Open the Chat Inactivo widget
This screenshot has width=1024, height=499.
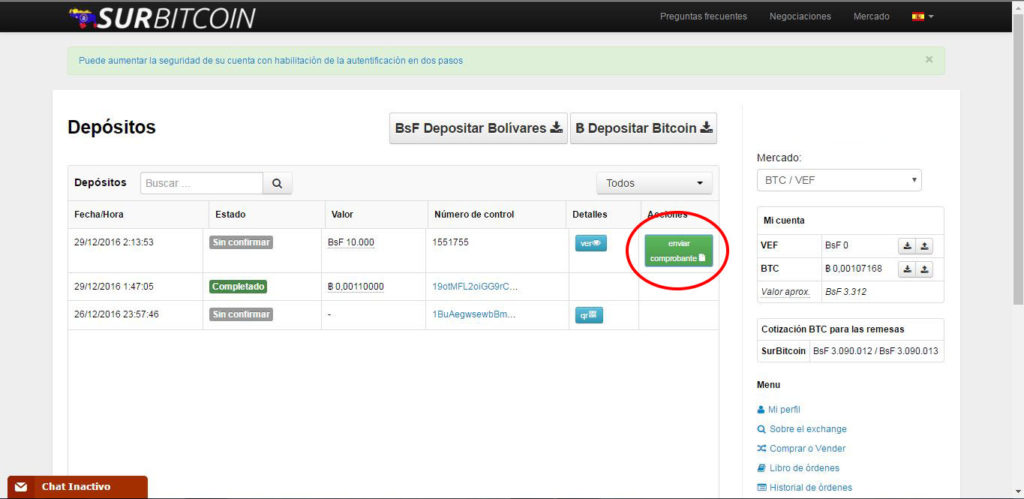(x=78, y=487)
